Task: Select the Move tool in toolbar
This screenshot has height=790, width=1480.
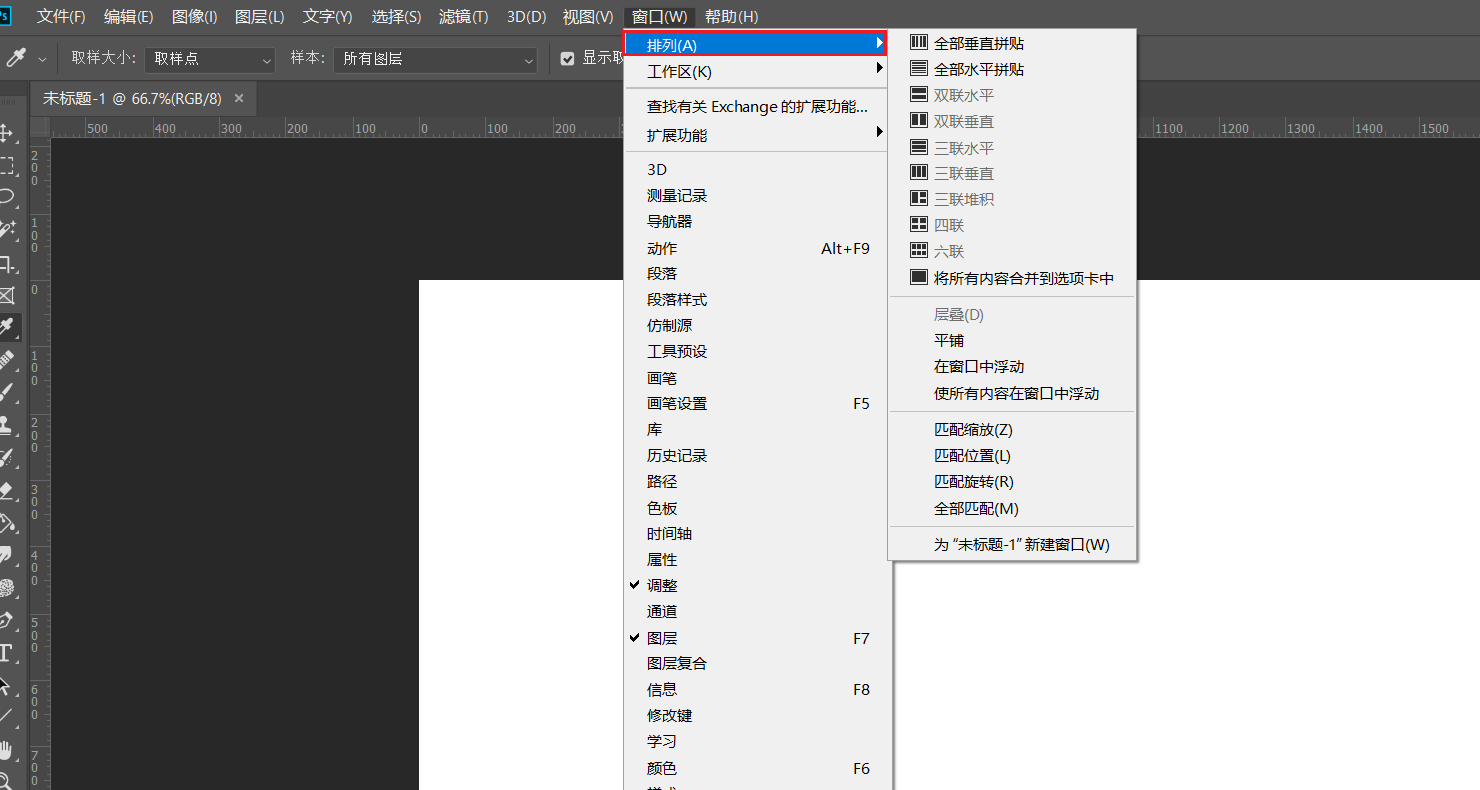Action: tap(6, 133)
